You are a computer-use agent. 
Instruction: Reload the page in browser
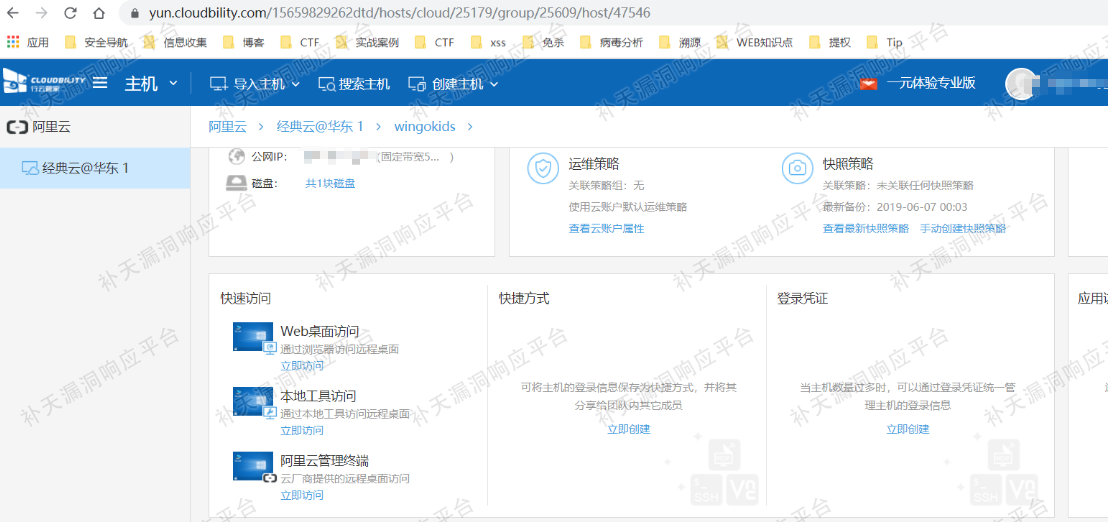(x=70, y=13)
